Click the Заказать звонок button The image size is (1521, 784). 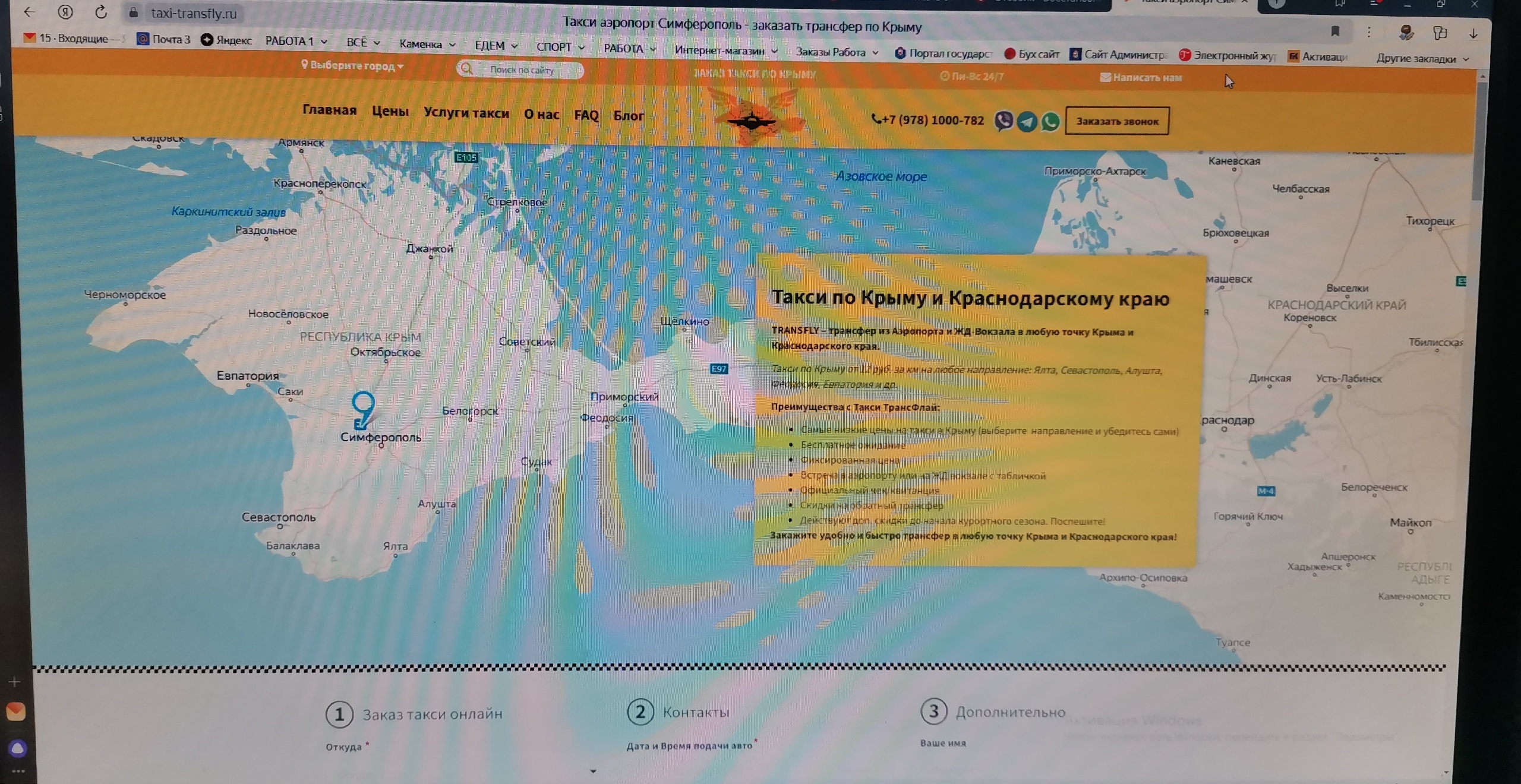pos(1117,121)
